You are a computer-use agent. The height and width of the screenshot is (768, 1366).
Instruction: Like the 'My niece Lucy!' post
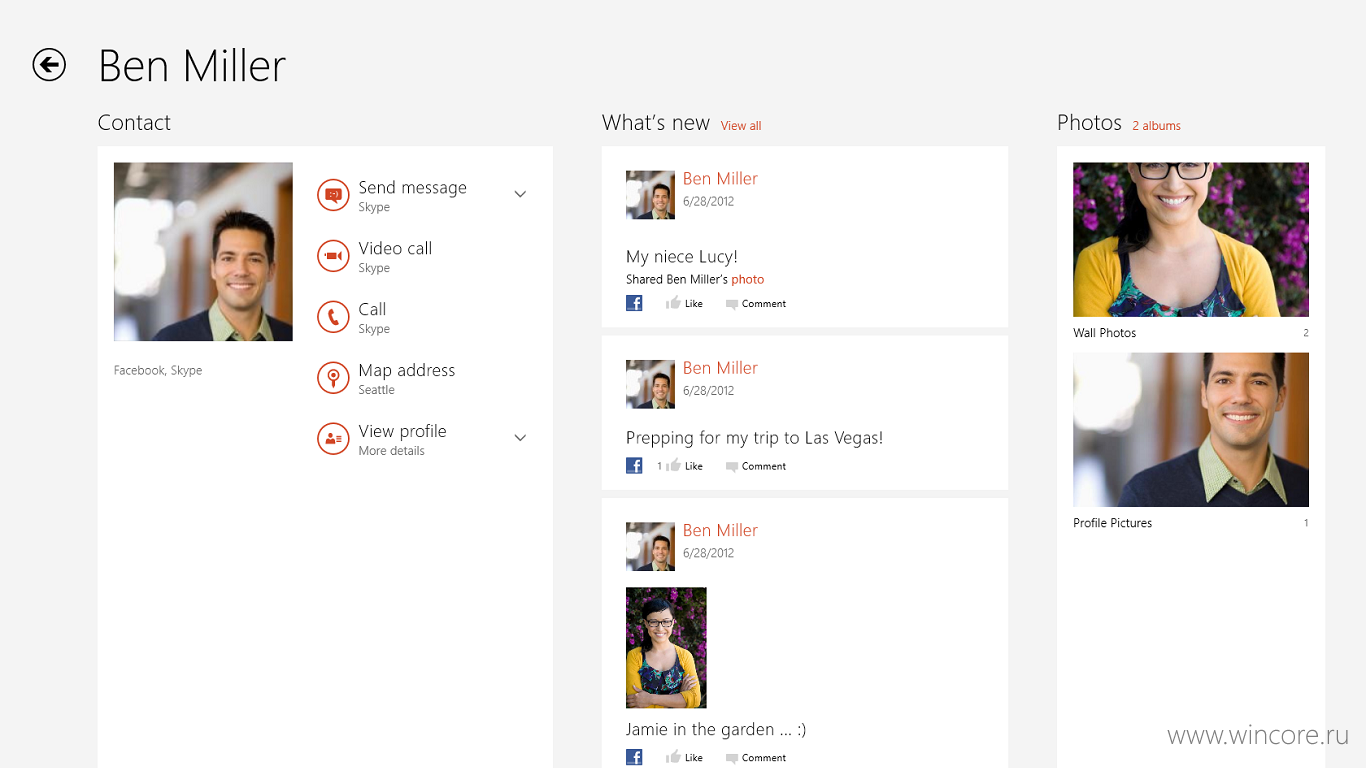point(693,304)
